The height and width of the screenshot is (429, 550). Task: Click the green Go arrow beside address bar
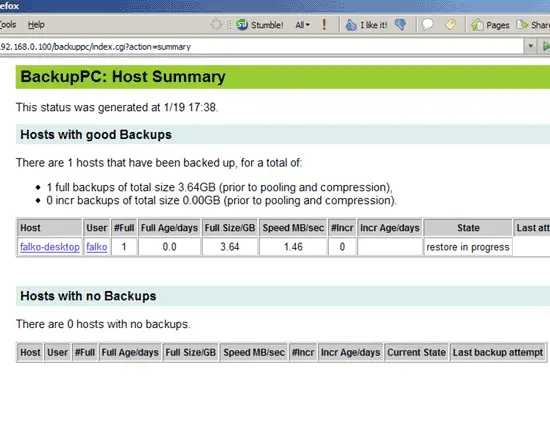pyautogui.click(x=546, y=46)
